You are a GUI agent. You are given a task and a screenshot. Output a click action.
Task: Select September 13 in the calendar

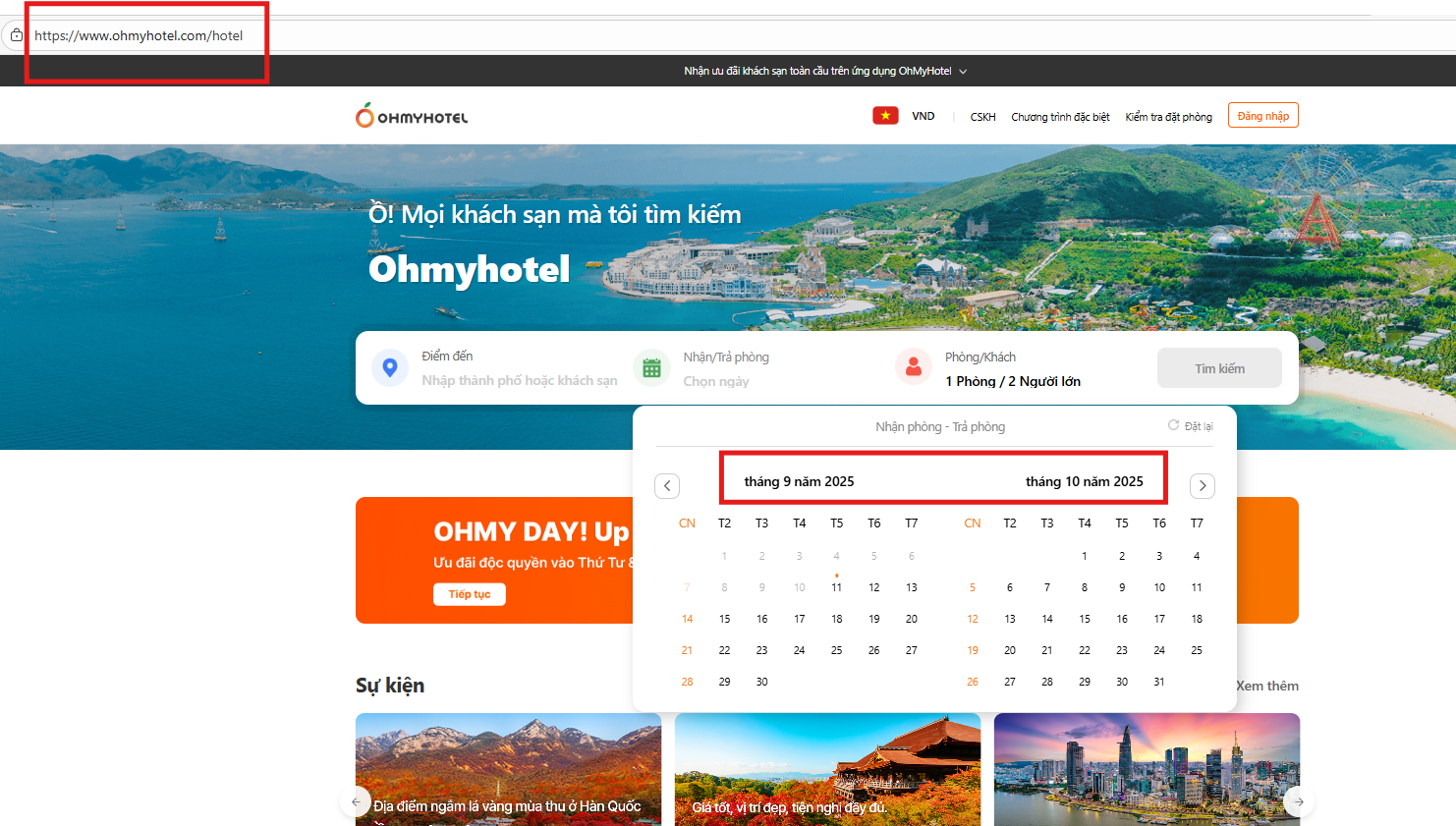tap(912, 587)
